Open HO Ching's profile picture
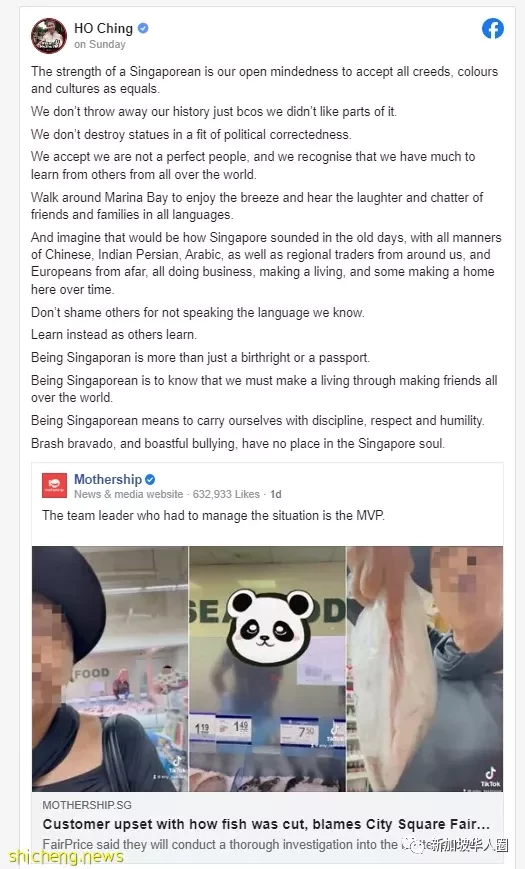The height and width of the screenshot is (869, 525). tap(49, 35)
